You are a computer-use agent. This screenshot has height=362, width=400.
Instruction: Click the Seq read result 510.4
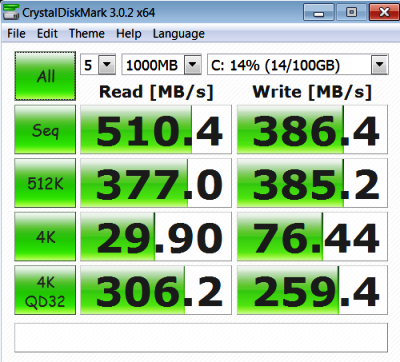(156, 129)
